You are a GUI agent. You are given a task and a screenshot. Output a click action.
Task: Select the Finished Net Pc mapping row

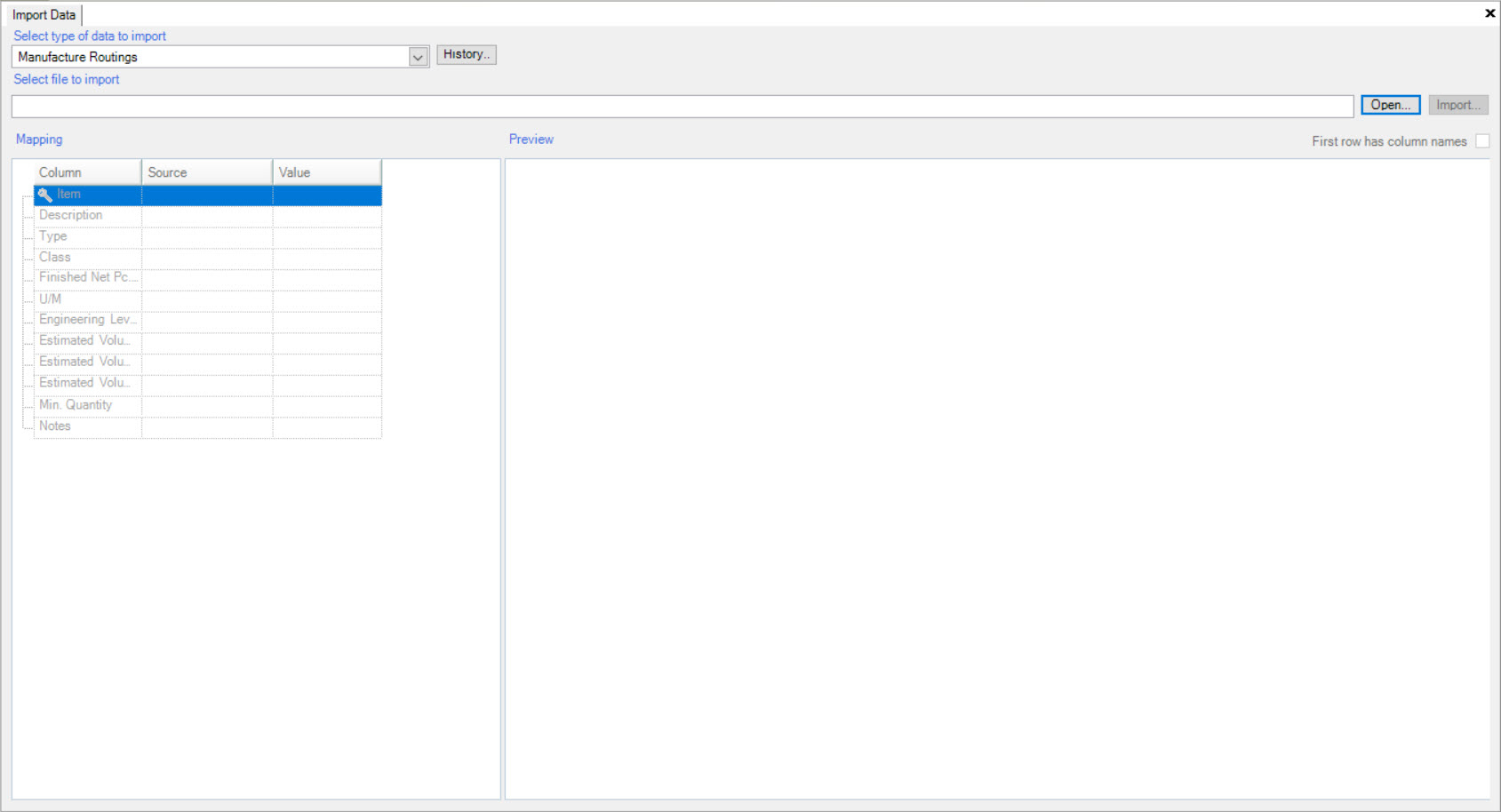[x=207, y=279]
